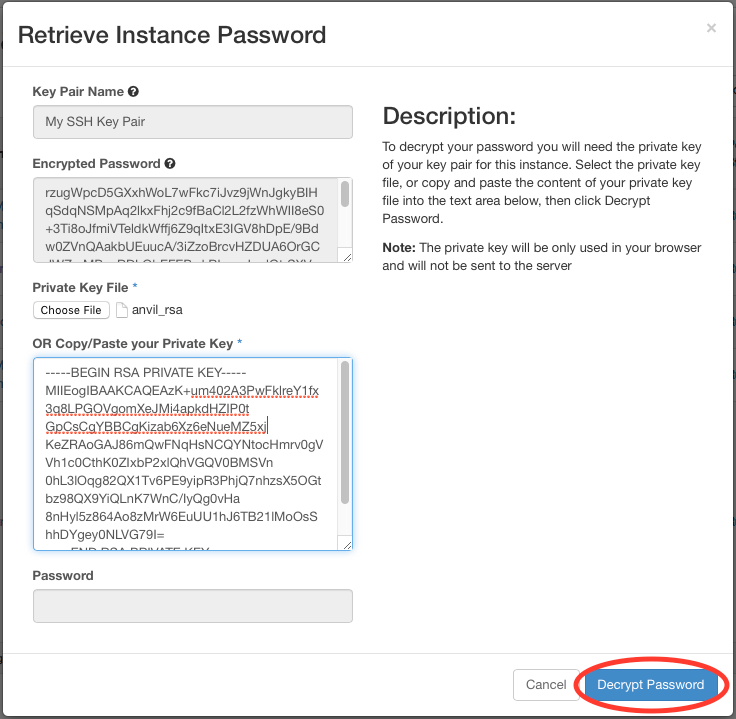Click the file icon next to anvil_rsa
Screen dimensions: 736x719
coord(122,310)
